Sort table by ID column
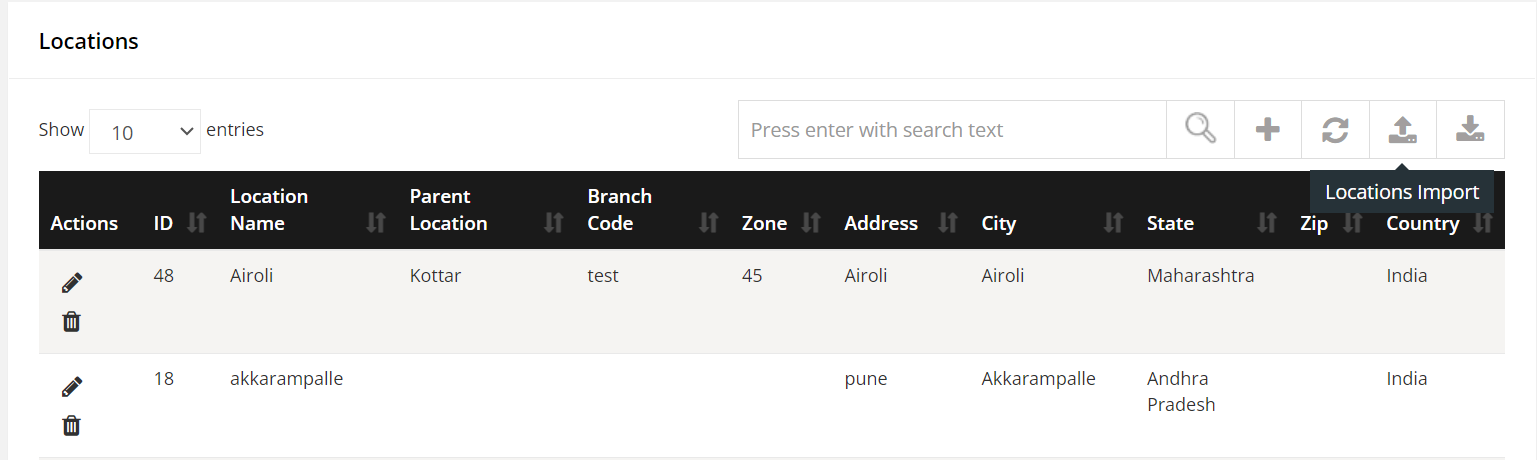Screen dimensions: 1537x460 179,223
